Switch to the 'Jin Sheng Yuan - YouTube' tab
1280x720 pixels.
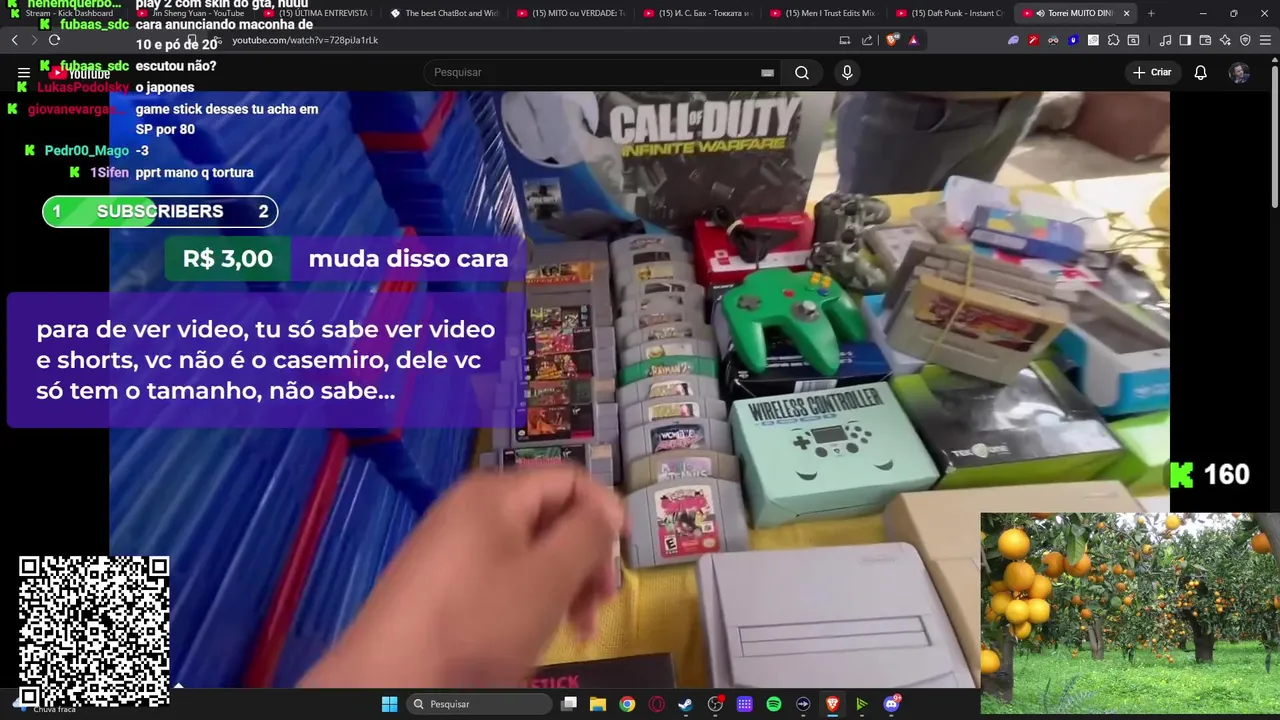[x=191, y=13]
